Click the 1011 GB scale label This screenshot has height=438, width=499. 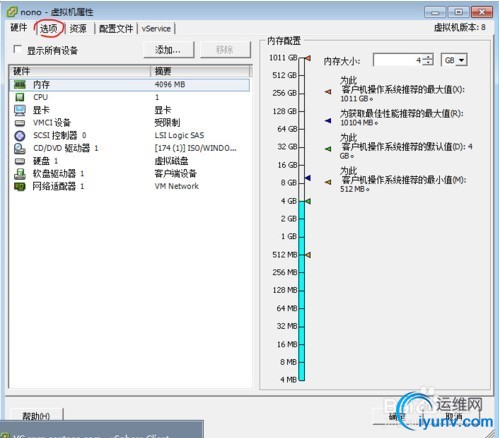click(283, 58)
